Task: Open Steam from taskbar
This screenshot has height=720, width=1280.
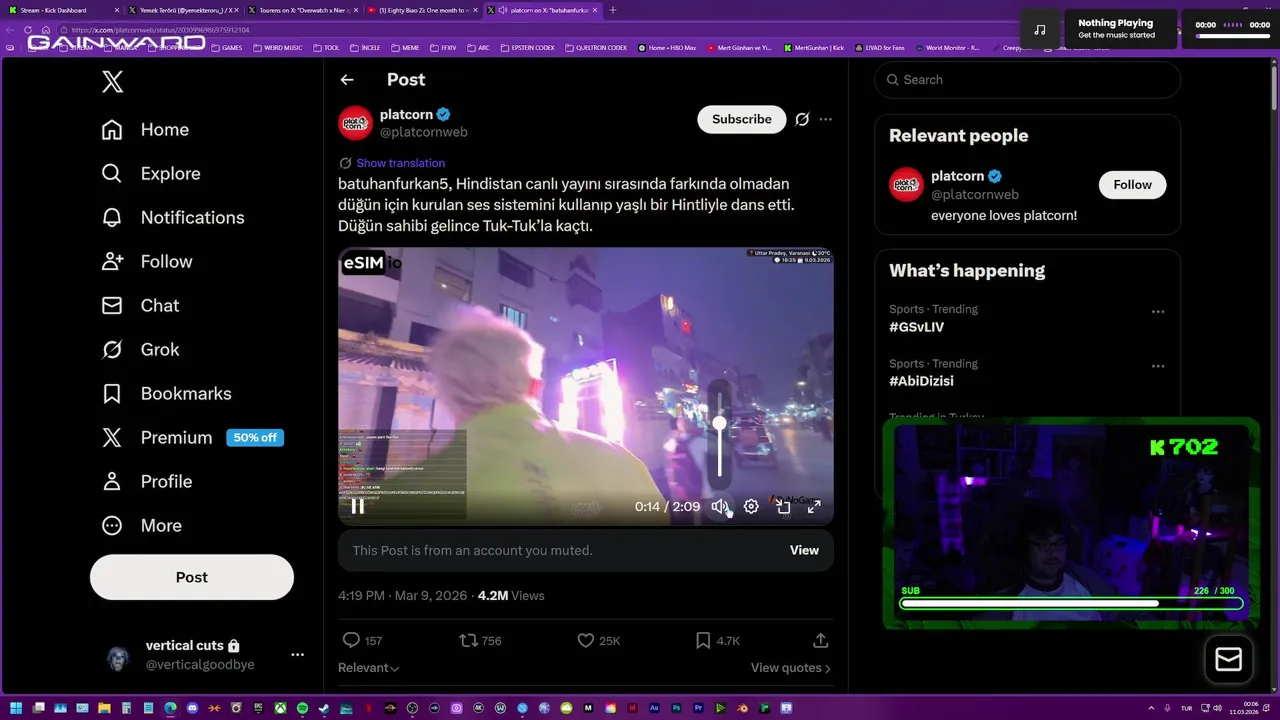Action: [x=324, y=708]
